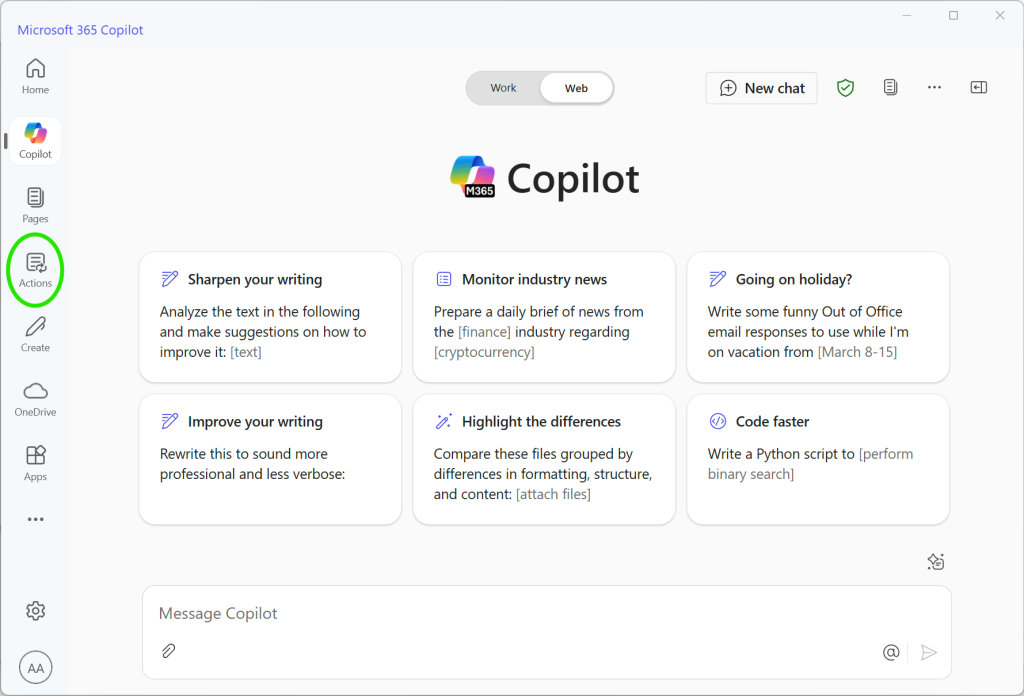This screenshot has width=1024, height=696.
Task: Show more sidebar items via ellipsis
Action: 35,519
